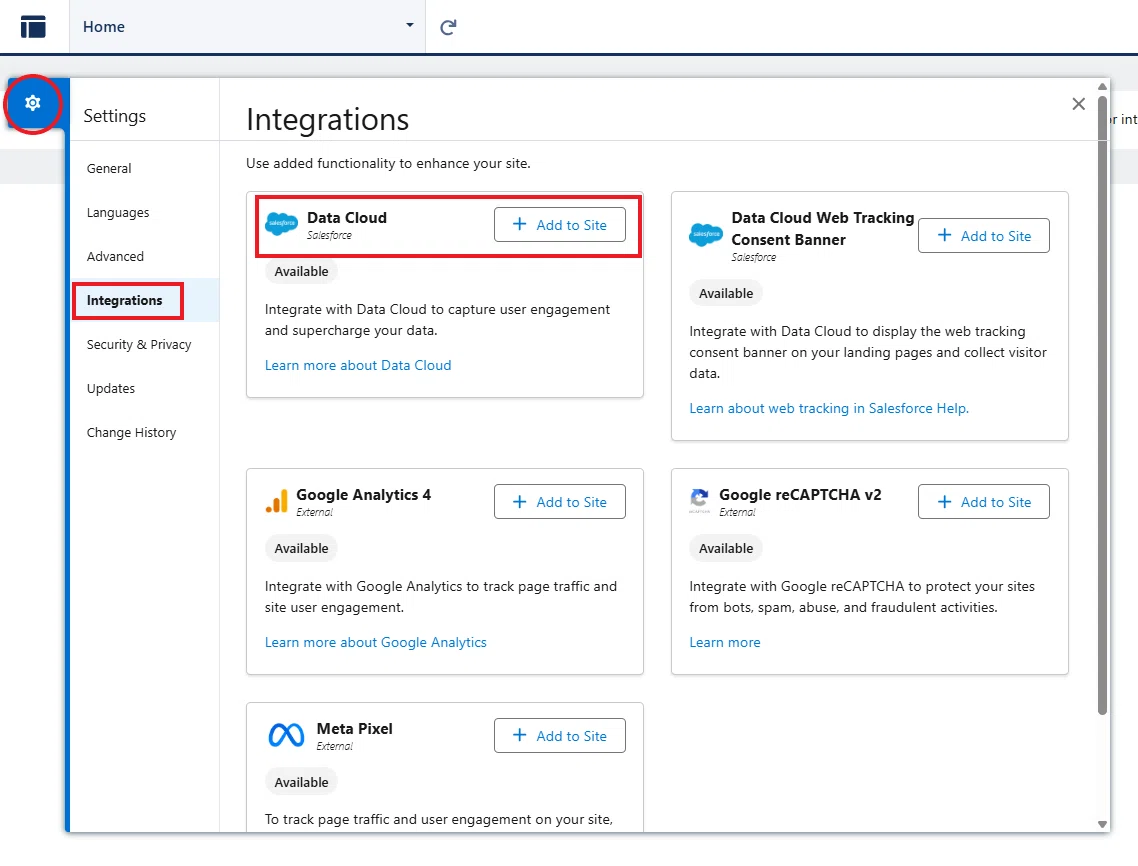Click the Google reCAPTCHA logo icon
The width and height of the screenshot is (1138, 866).
700,500
